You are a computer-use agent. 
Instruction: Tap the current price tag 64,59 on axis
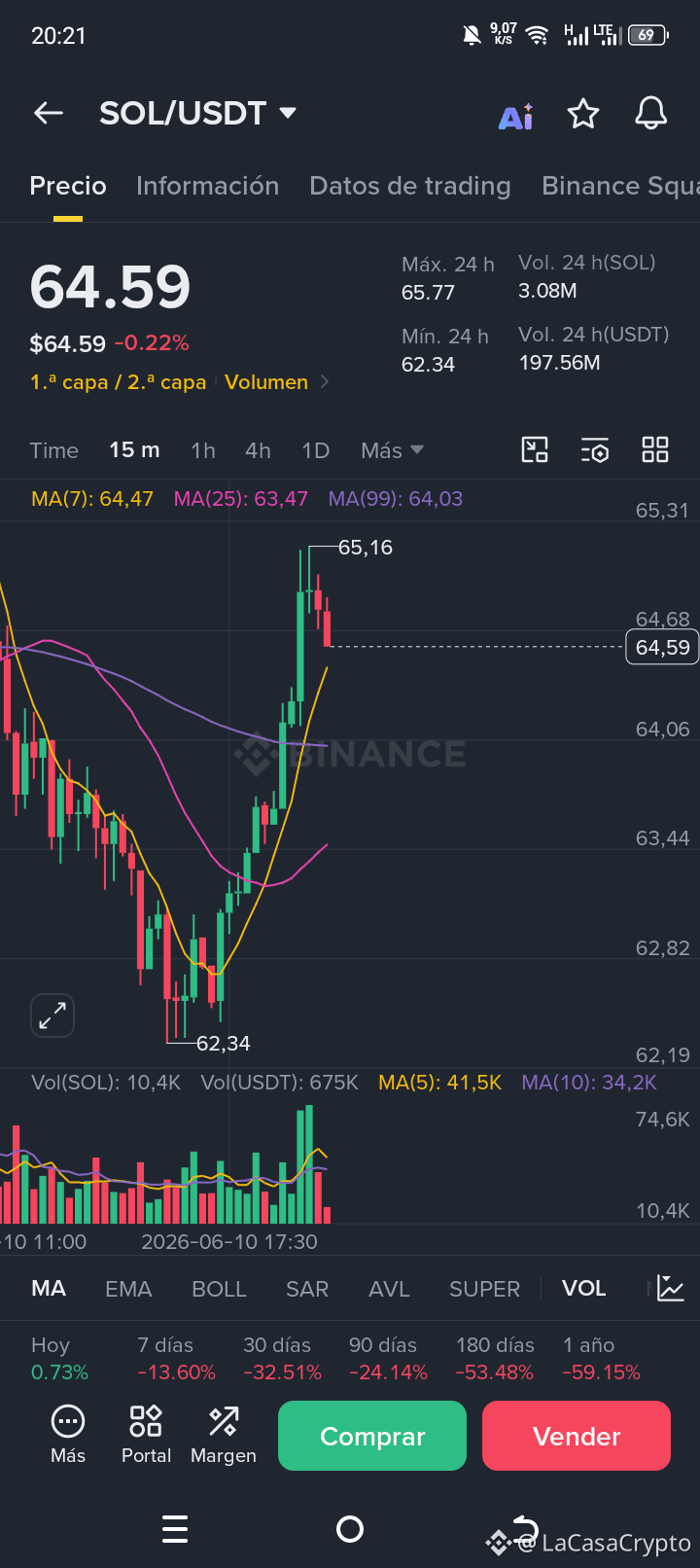coord(662,647)
